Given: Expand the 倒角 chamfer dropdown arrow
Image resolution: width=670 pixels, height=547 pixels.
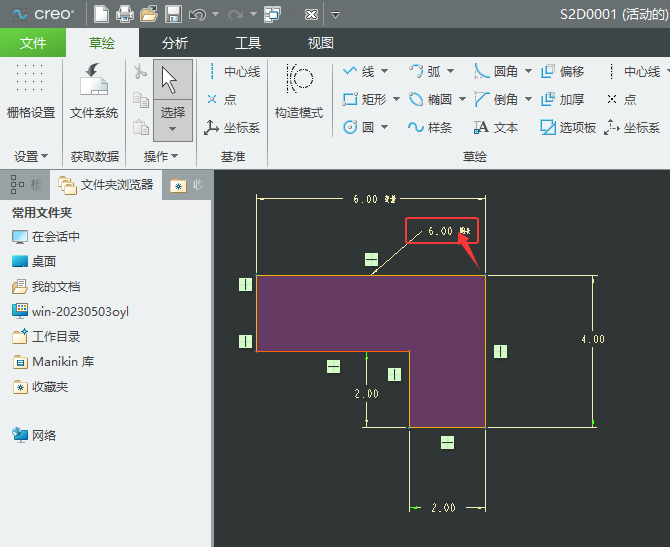Looking at the screenshot, I should (x=529, y=99).
